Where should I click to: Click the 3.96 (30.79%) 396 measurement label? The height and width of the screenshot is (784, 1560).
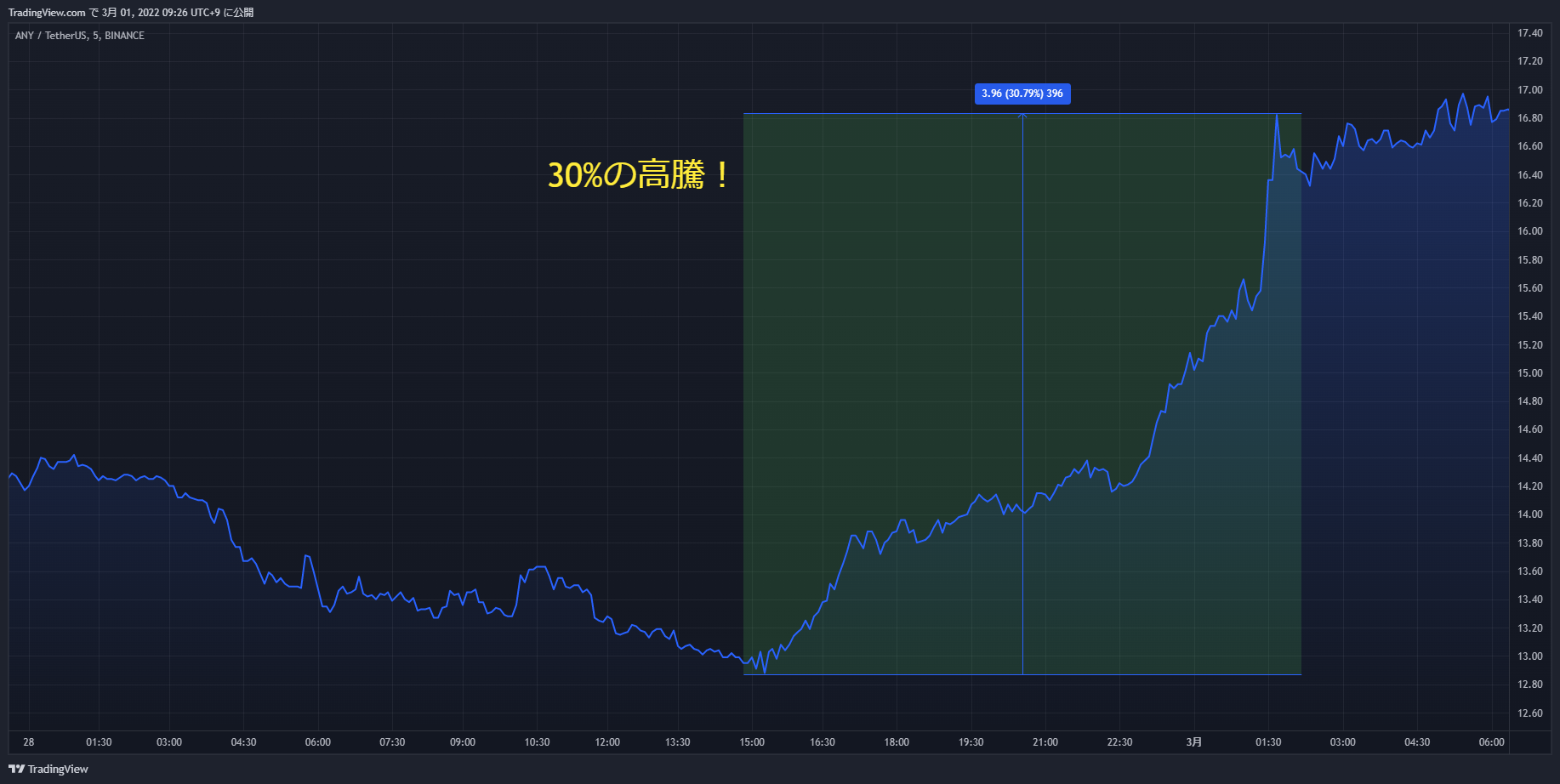(x=1022, y=94)
